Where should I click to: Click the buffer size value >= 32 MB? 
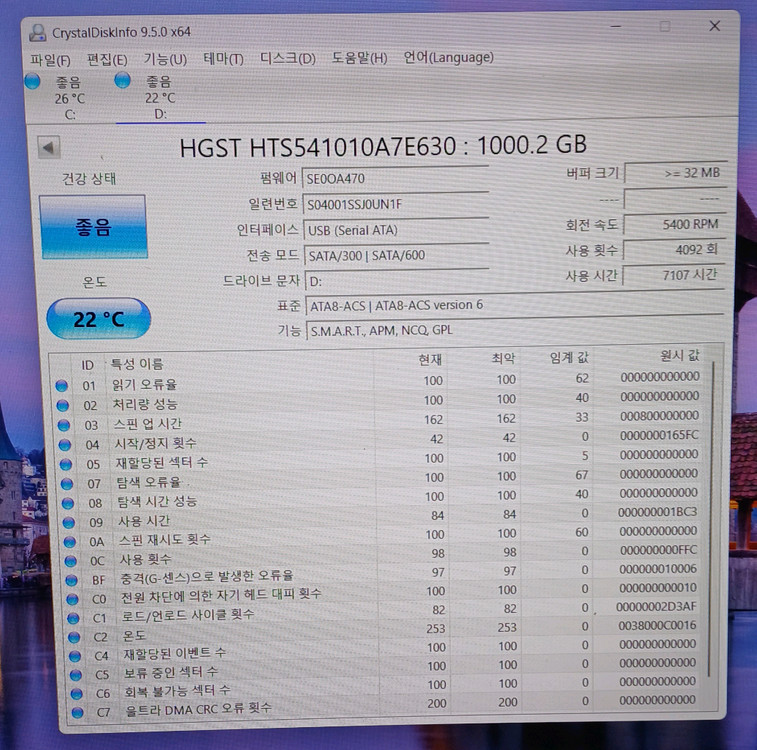[x=675, y=173]
